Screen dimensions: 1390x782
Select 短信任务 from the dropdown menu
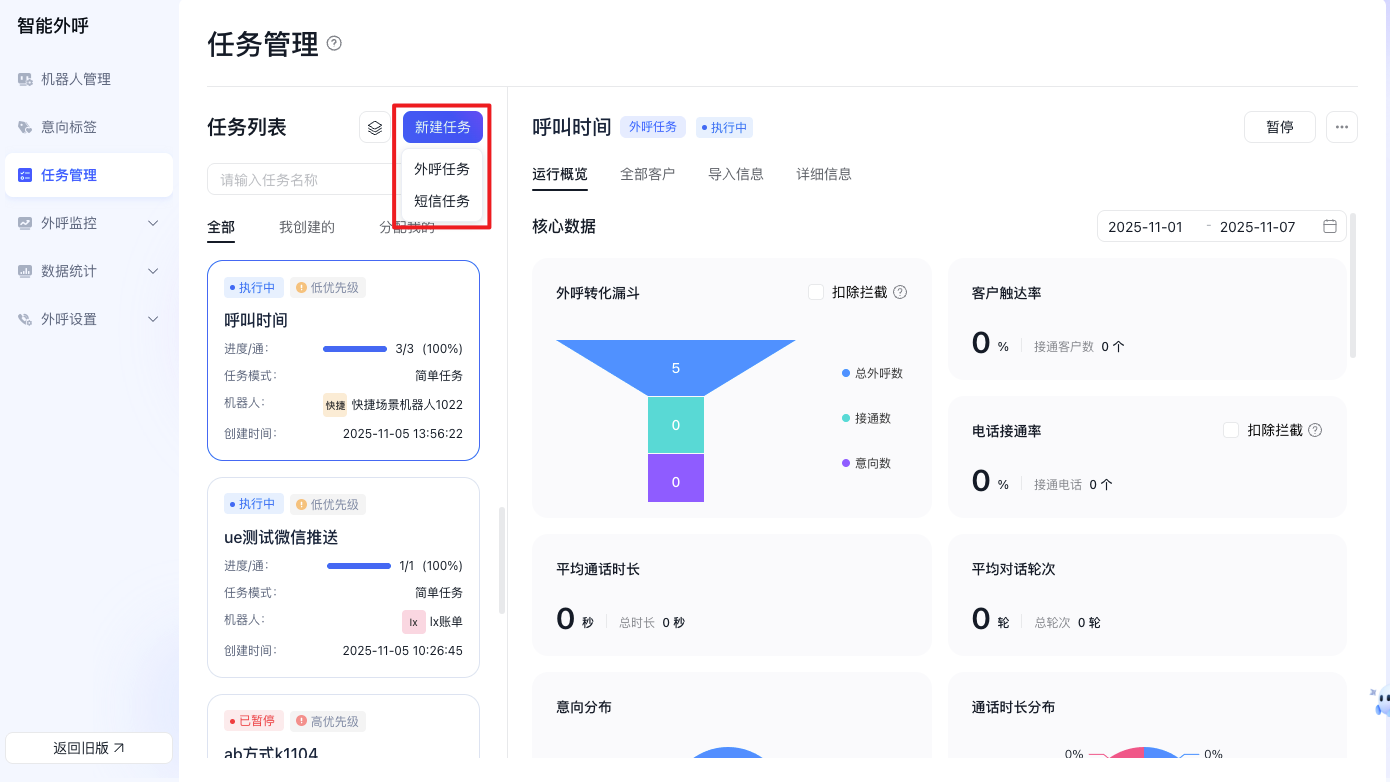pyautogui.click(x=442, y=201)
